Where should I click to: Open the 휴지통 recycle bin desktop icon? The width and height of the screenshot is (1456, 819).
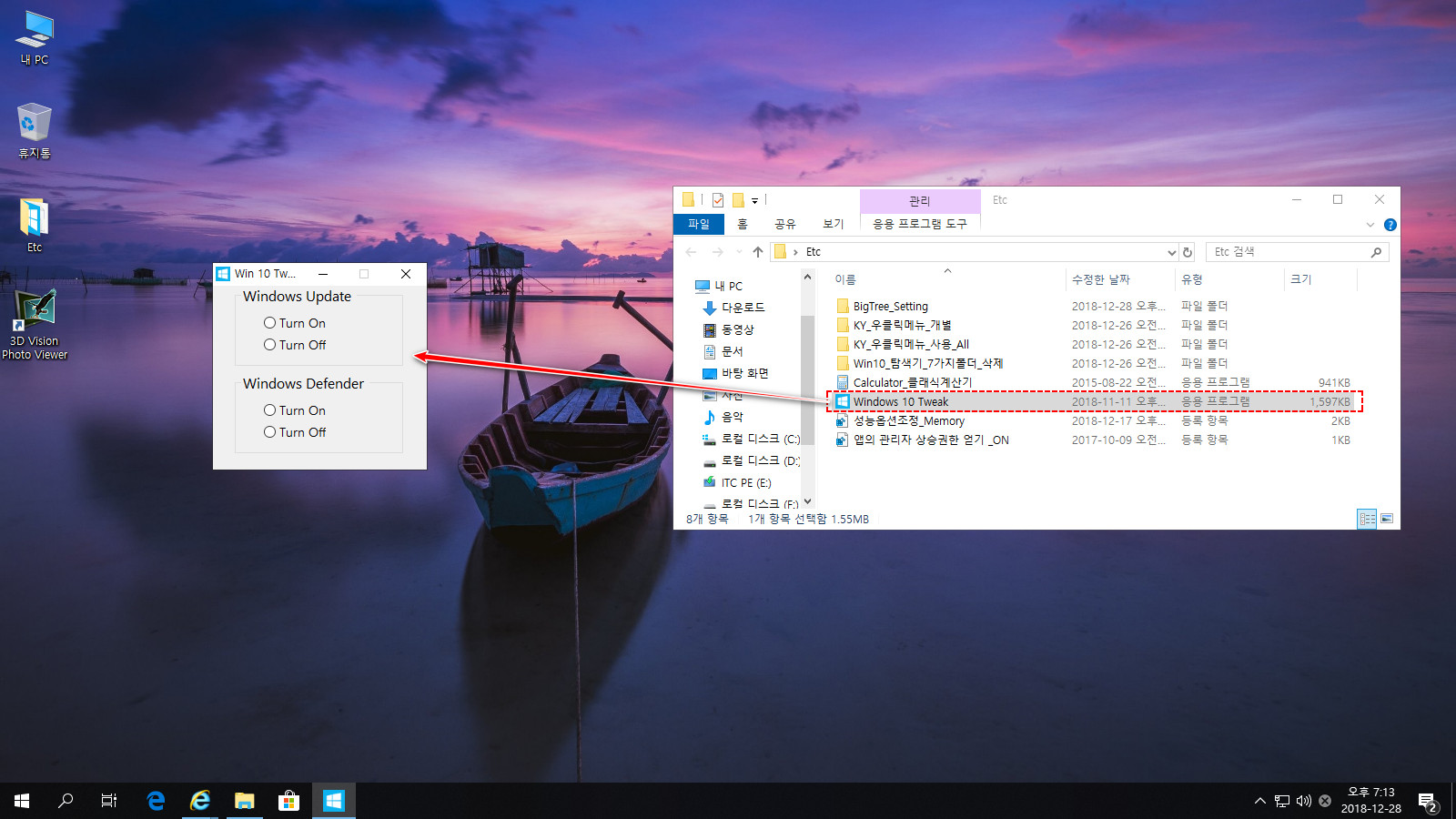tap(35, 132)
